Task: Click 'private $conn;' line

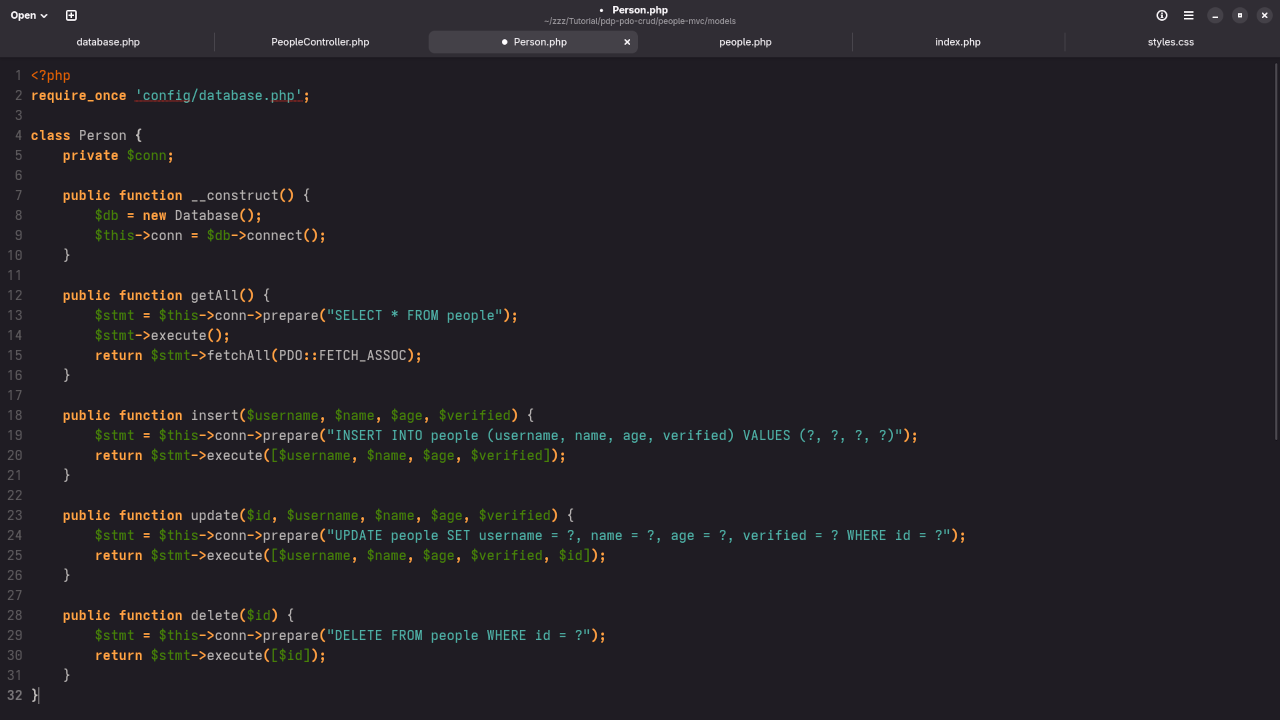Action: 118,155
